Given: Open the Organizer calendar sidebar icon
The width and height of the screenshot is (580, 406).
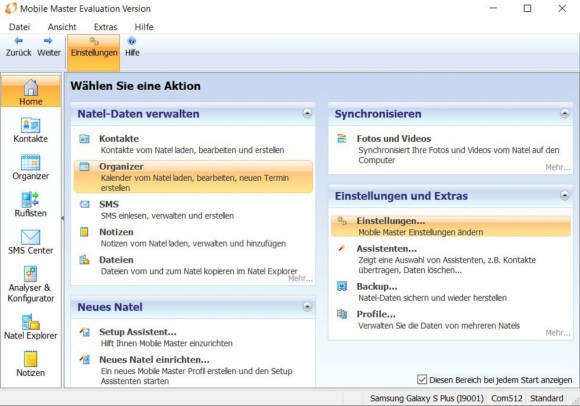Looking at the screenshot, I should pos(30,168).
